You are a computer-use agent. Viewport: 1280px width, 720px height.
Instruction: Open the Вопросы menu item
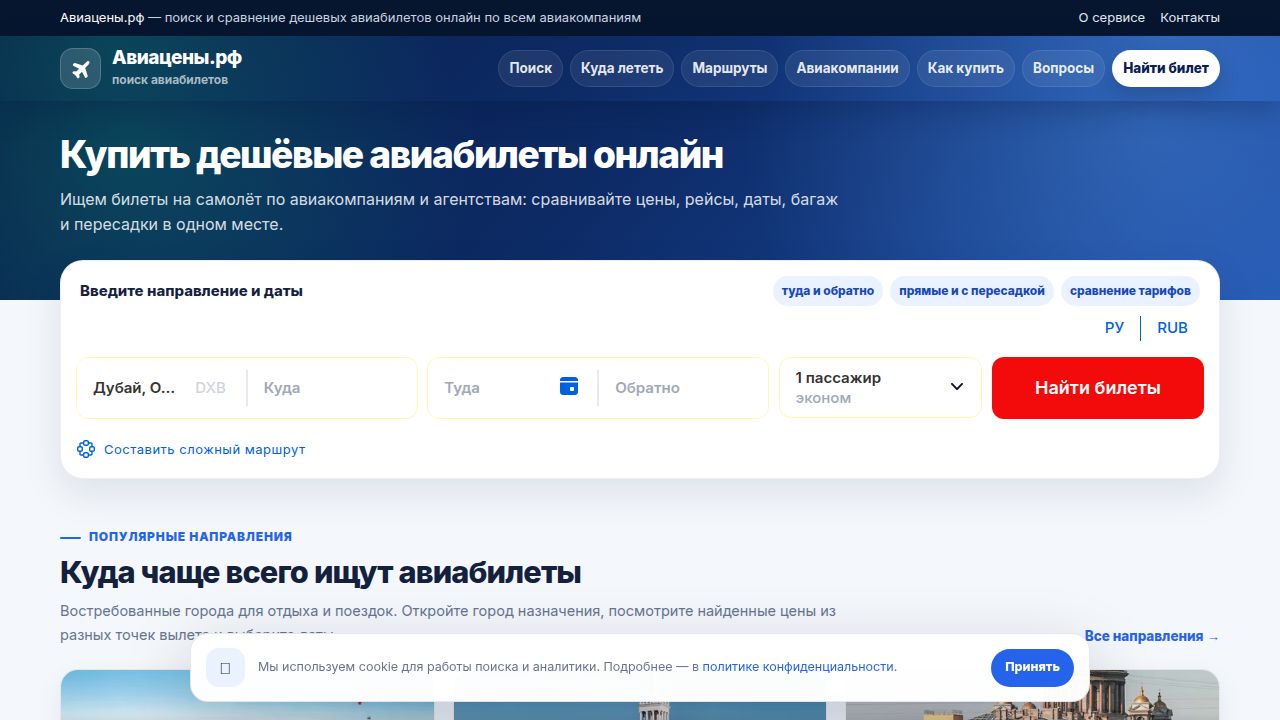(x=1063, y=68)
